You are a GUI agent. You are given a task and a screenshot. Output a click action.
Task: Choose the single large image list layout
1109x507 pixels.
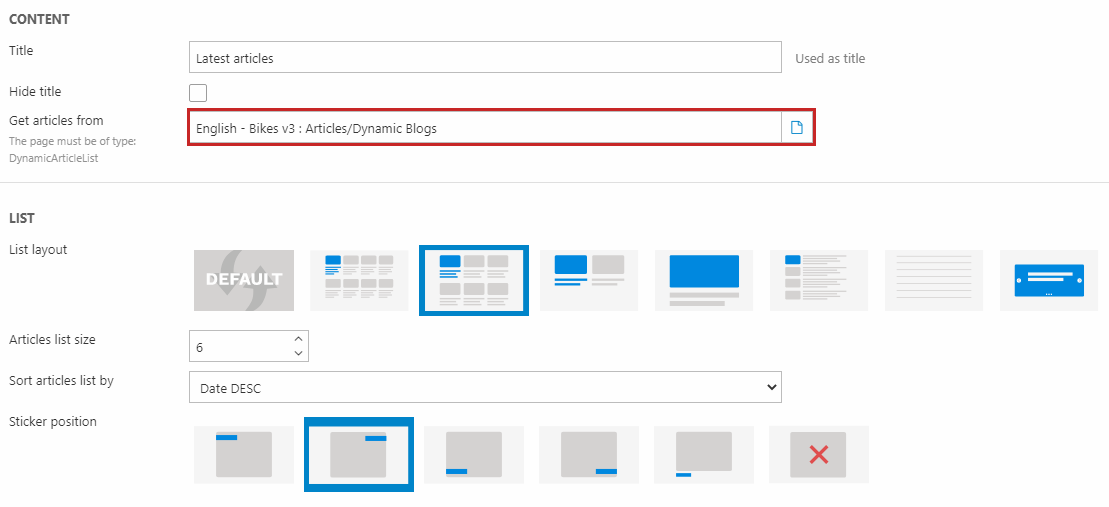(x=704, y=280)
